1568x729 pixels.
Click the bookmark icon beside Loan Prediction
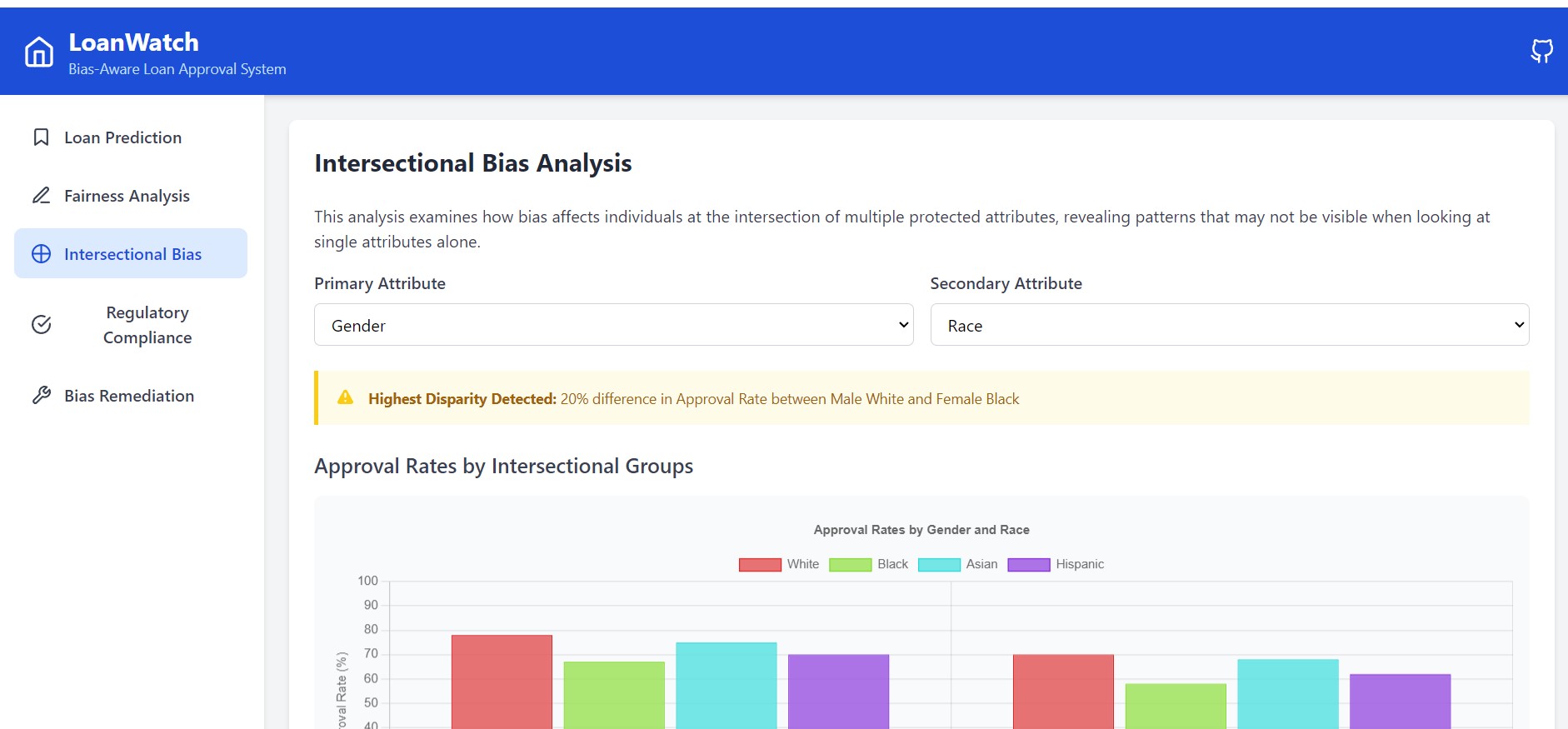click(x=41, y=137)
